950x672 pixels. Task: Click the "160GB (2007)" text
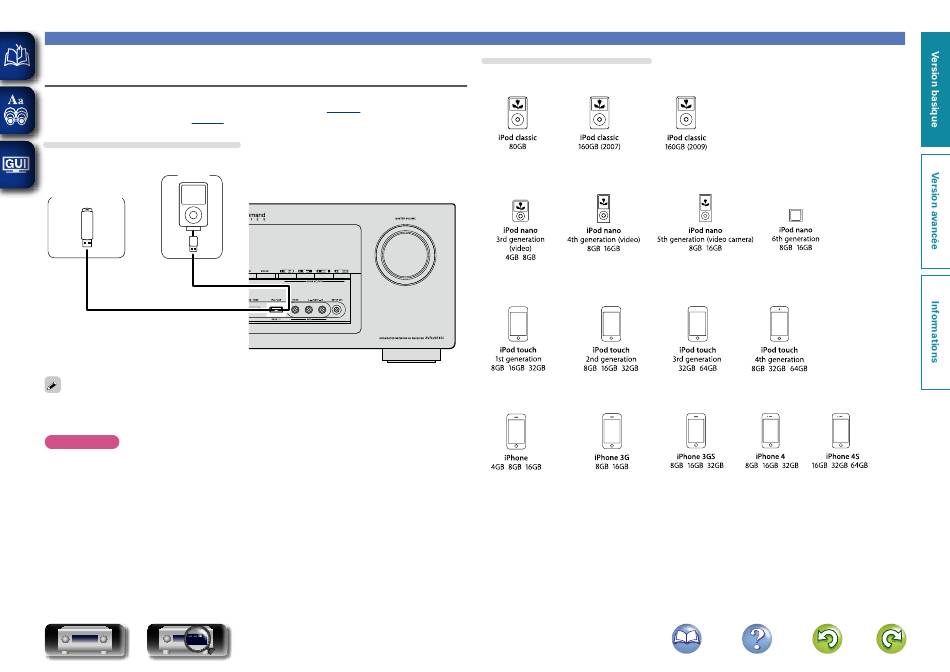pyautogui.click(x=599, y=147)
